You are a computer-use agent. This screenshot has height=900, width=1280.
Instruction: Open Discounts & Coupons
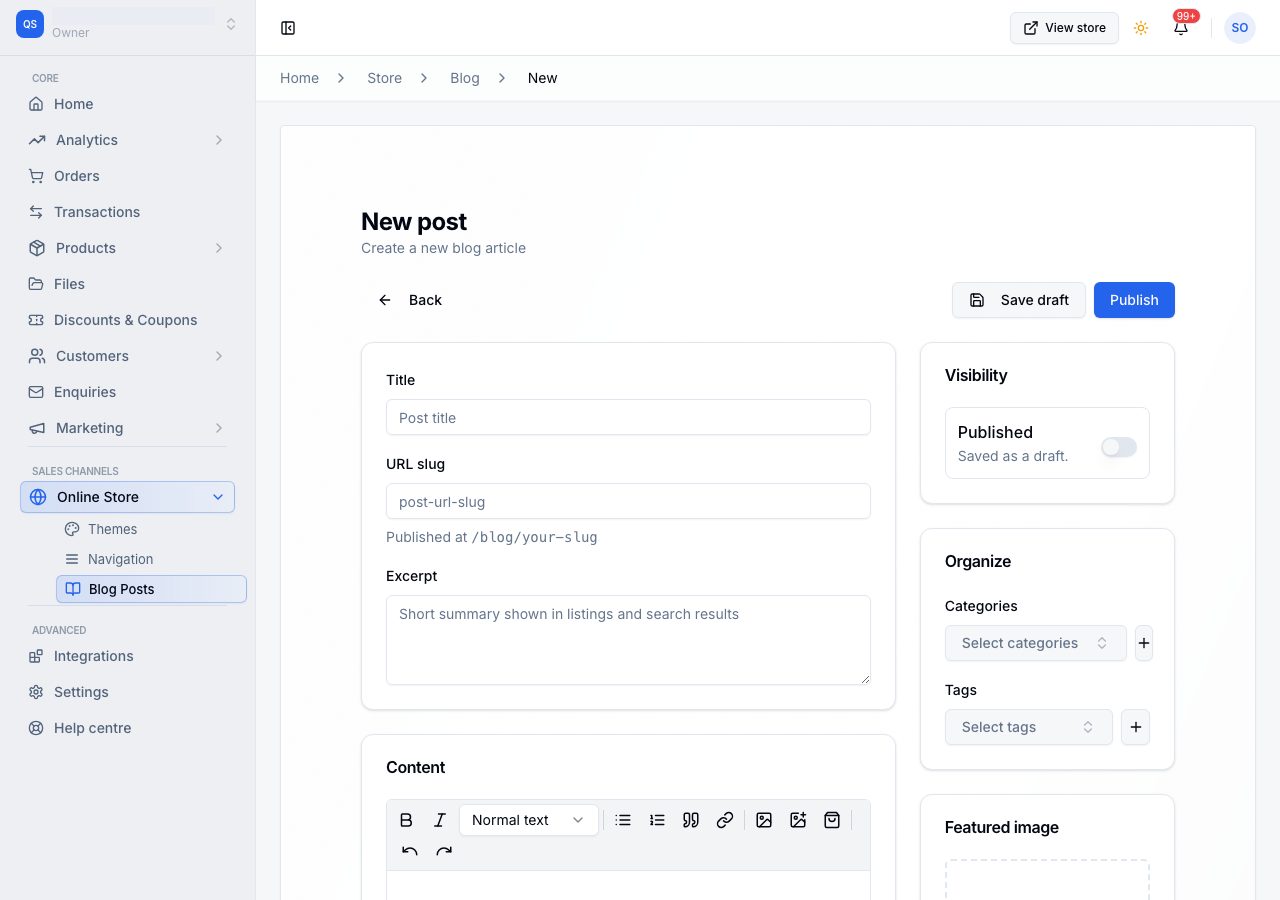point(127,320)
